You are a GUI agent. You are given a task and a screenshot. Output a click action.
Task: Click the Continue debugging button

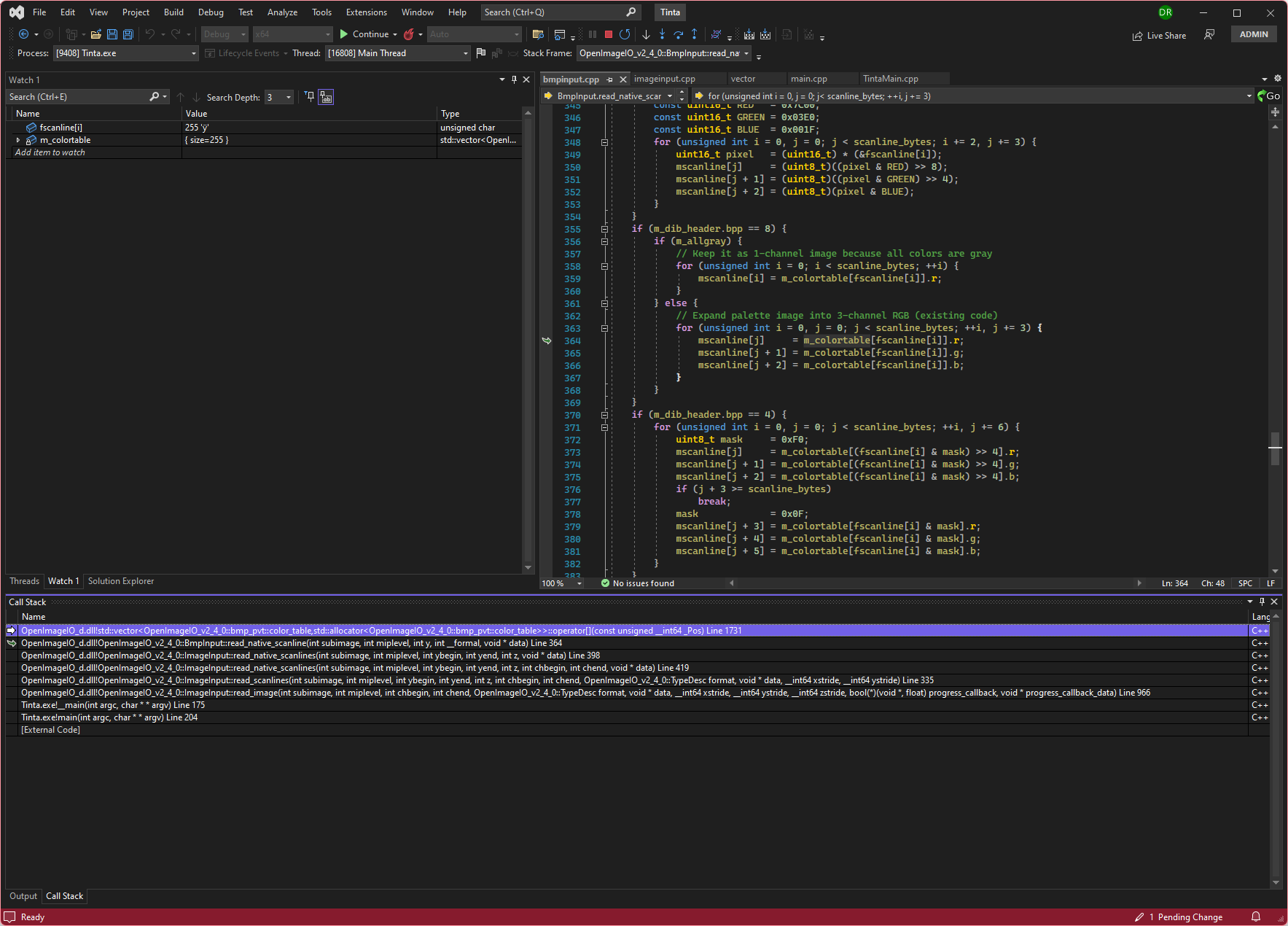[368, 34]
